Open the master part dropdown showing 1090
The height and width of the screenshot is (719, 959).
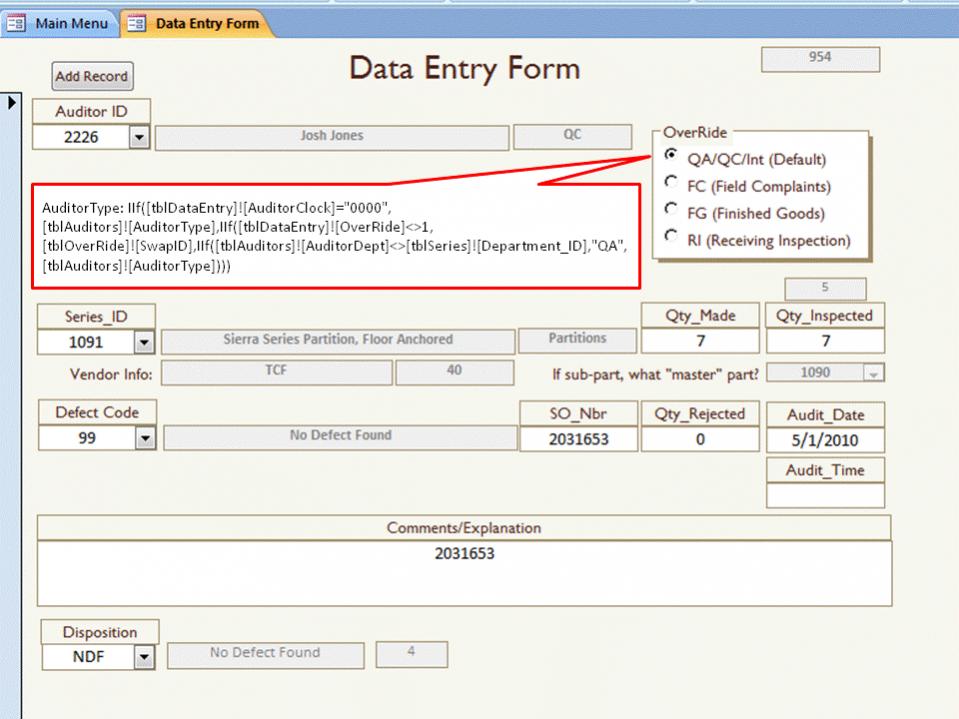click(x=874, y=373)
